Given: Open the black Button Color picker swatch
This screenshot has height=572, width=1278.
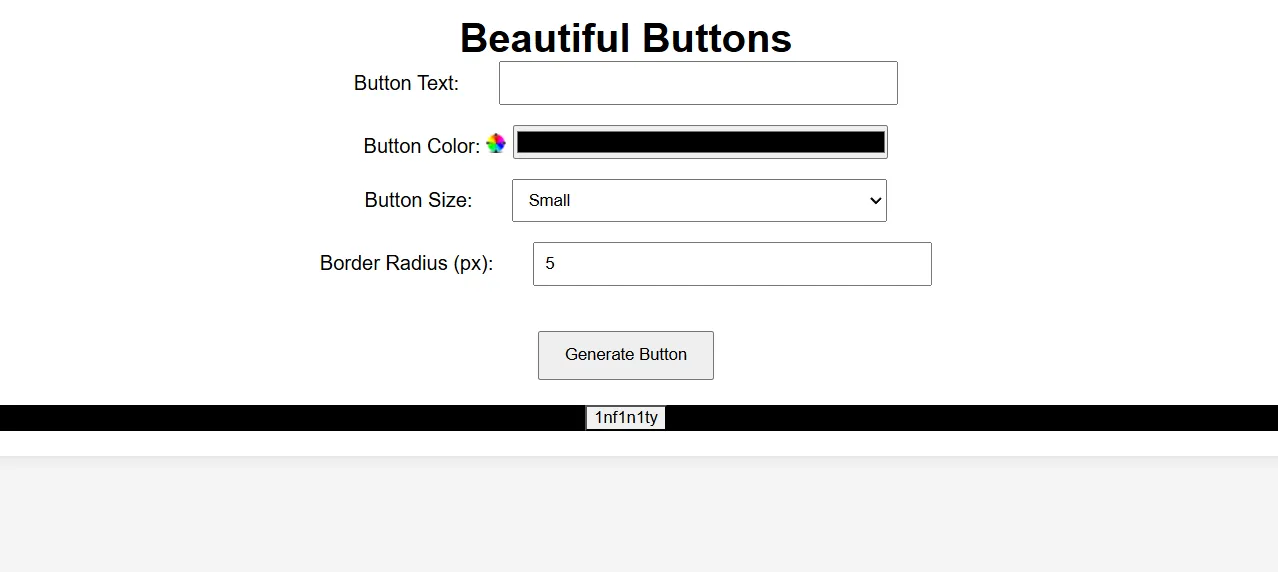Looking at the screenshot, I should [x=700, y=142].
